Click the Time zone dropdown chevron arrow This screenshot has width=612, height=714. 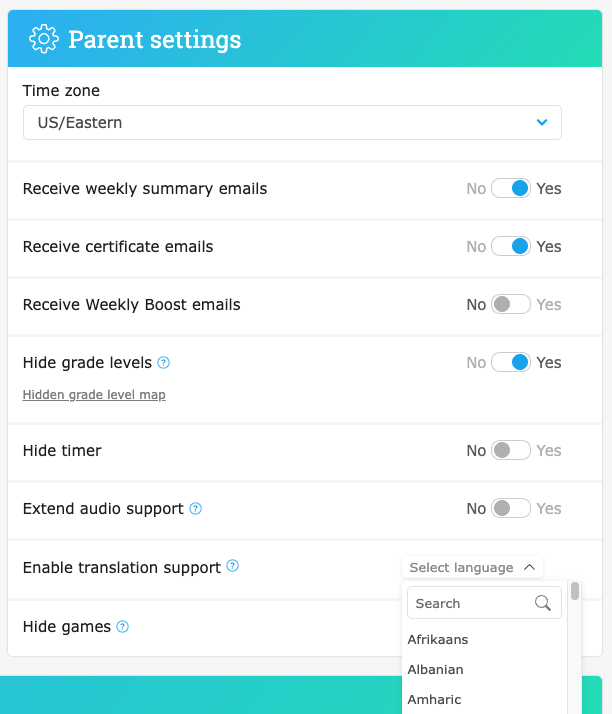(x=542, y=122)
